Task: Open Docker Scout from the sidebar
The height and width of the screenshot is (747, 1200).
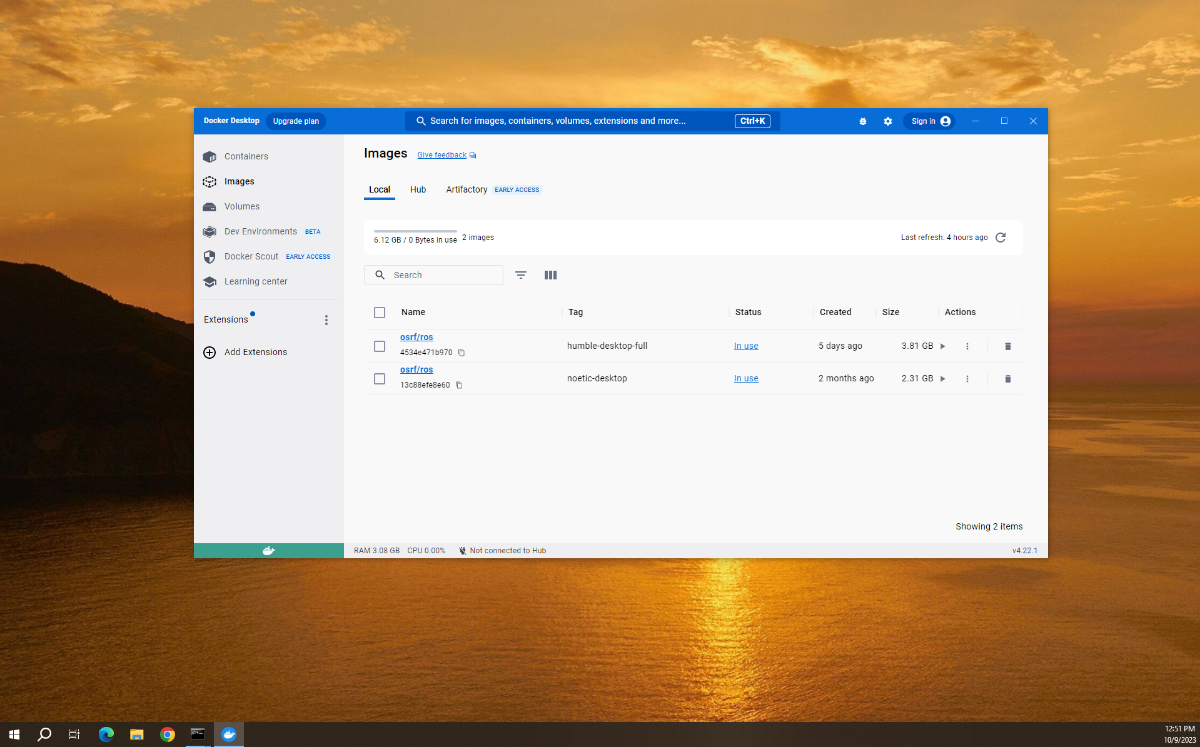Action: (x=251, y=257)
